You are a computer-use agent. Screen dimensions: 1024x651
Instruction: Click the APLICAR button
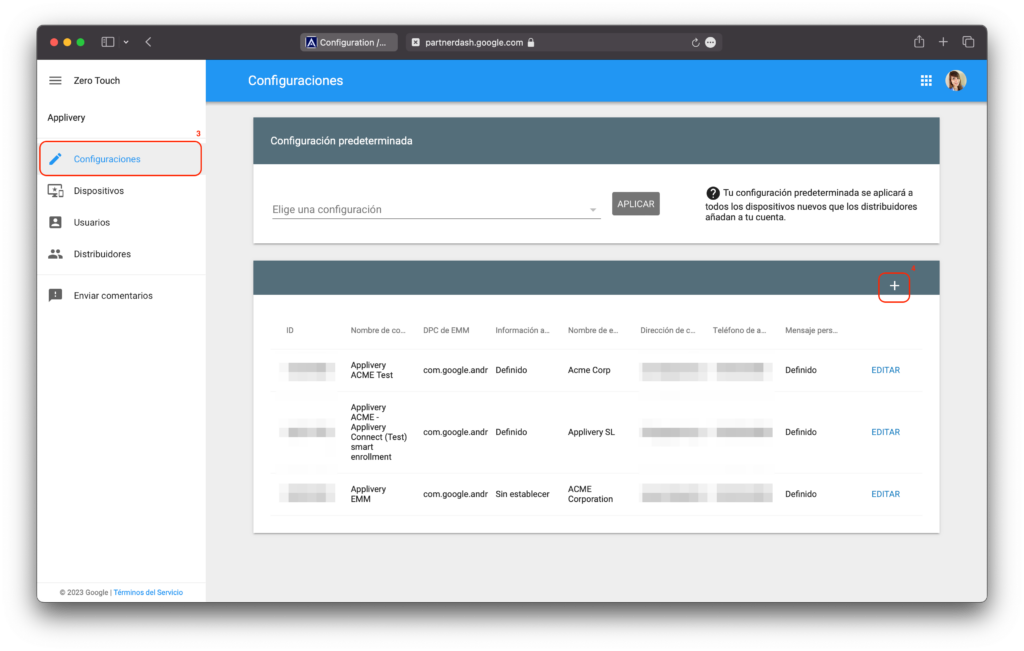click(635, 204)
